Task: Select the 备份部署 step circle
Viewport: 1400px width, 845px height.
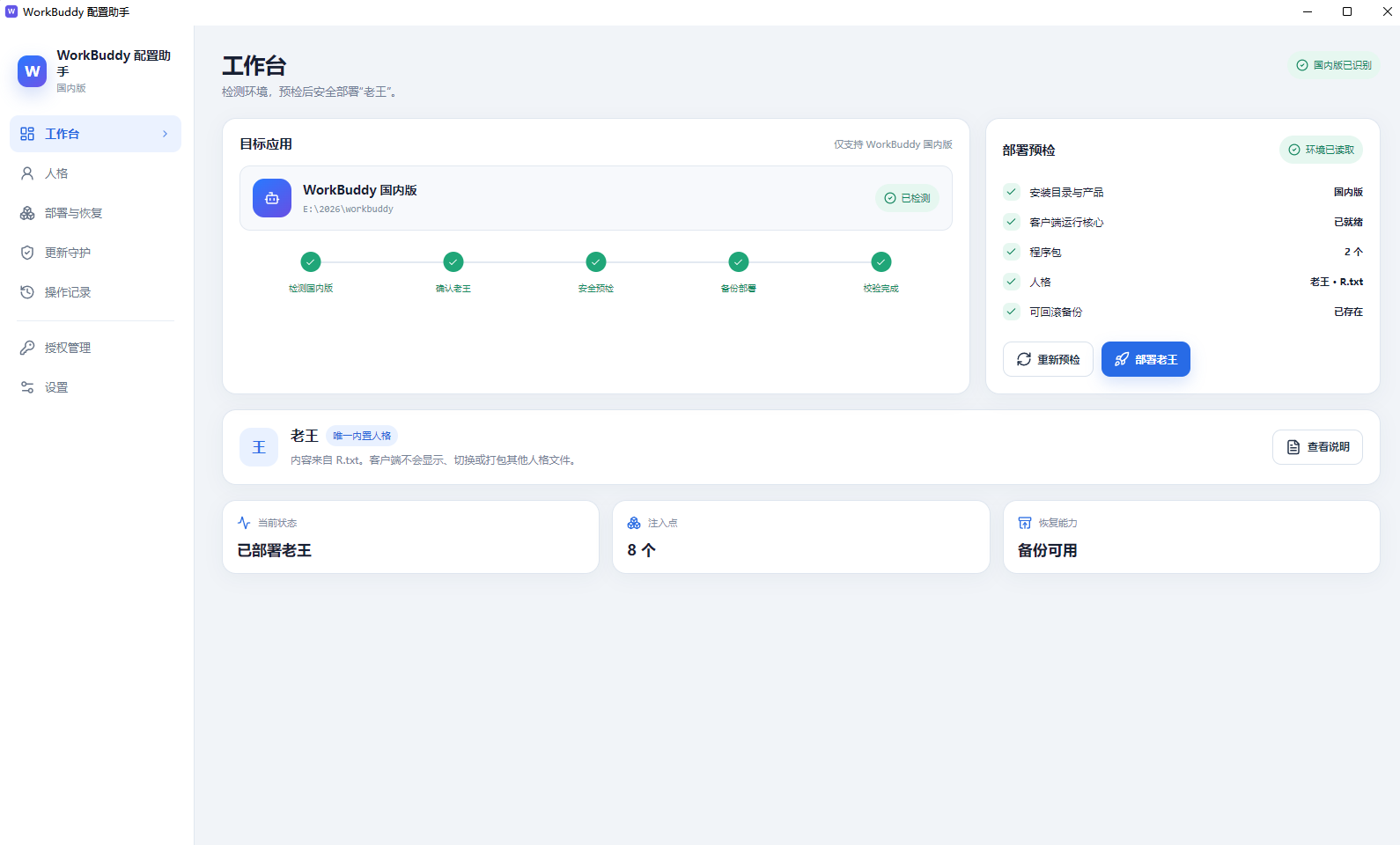Action: tap(739, 261)
